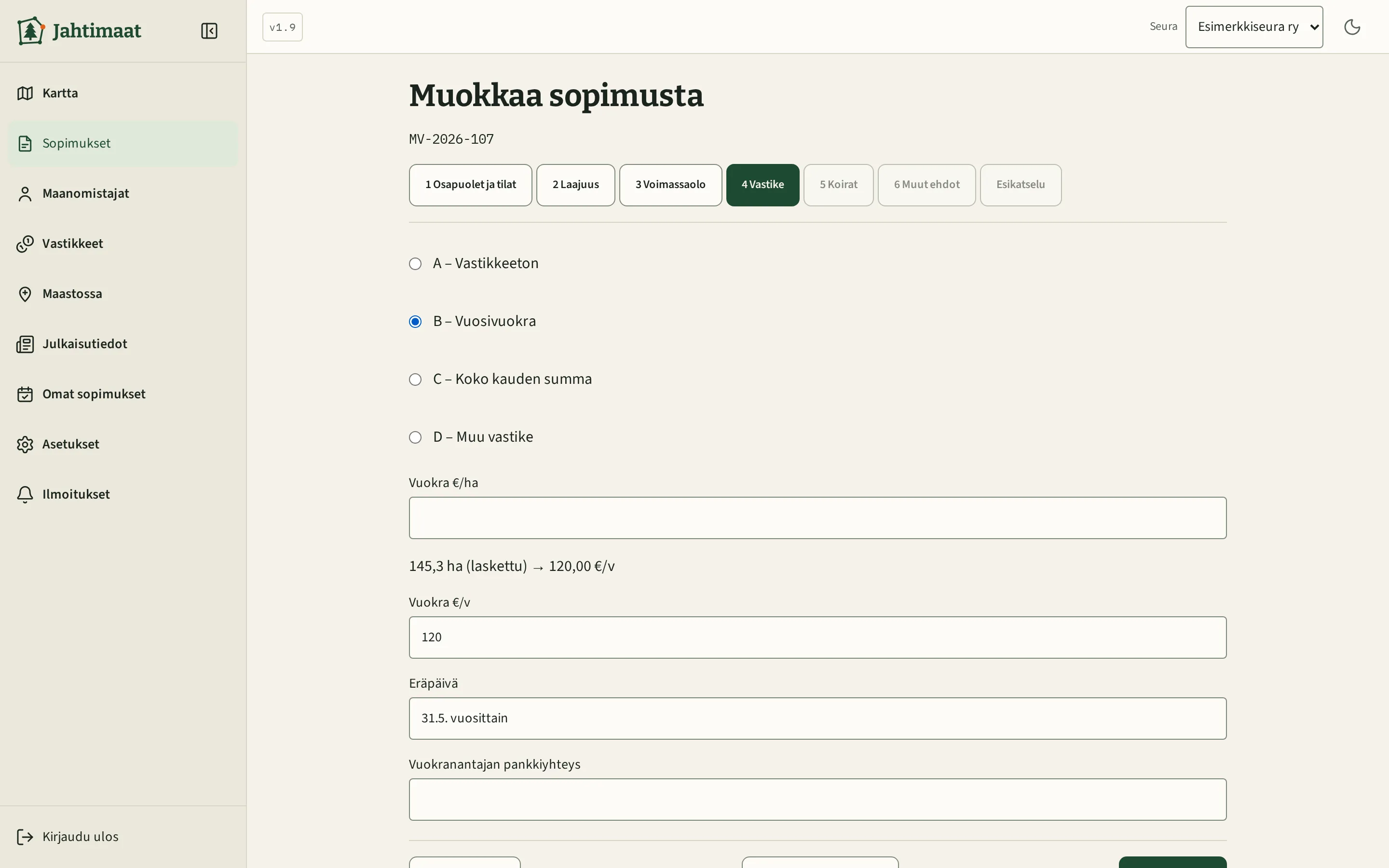Focus the Vuokra €/ha input field

[x=817, y=518]
